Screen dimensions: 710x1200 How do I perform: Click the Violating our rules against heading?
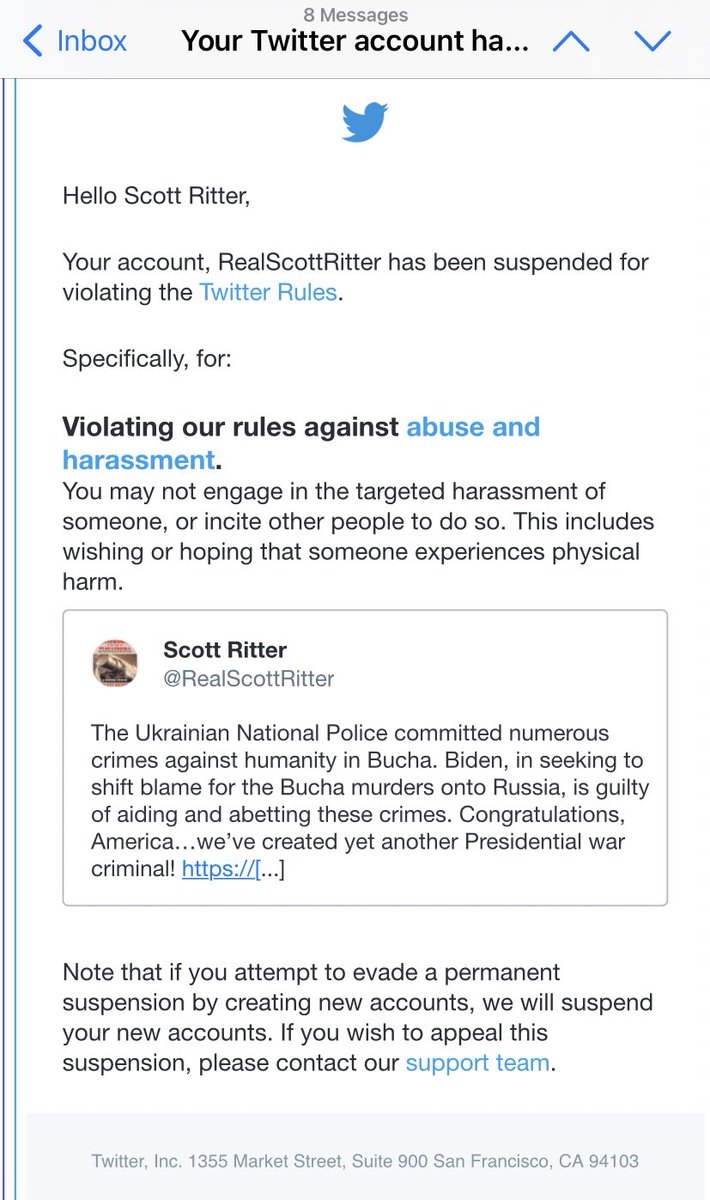[x=230, y=427]
